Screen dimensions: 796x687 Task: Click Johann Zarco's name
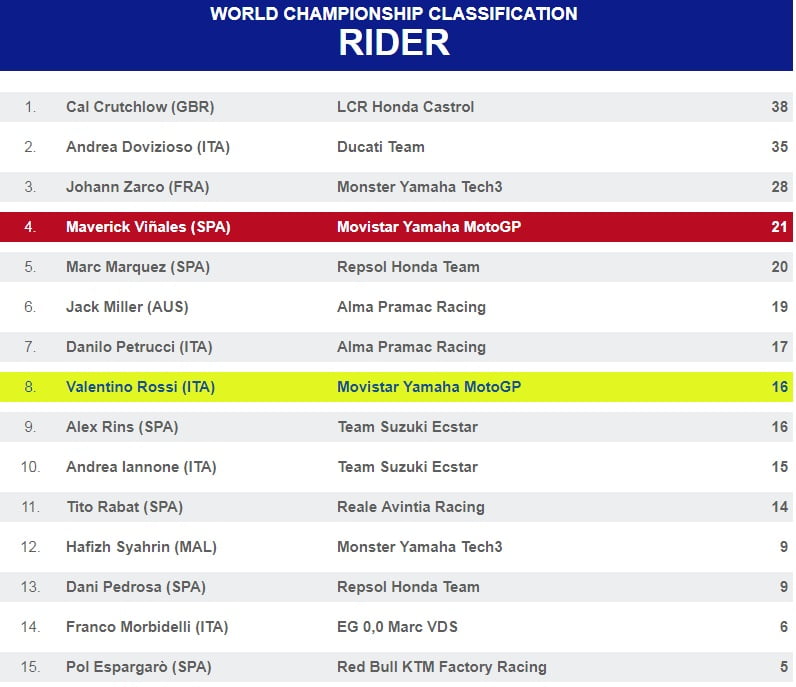pos(138,187)
